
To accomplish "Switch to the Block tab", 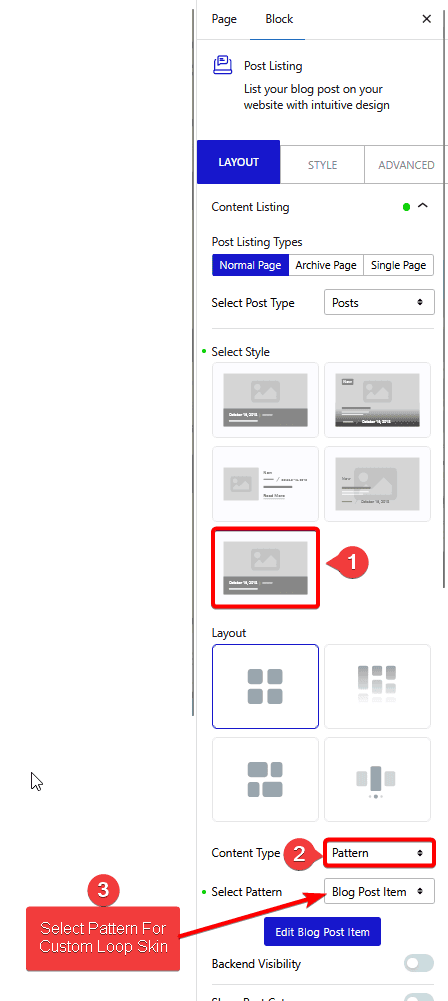I will tap(279, 19).
